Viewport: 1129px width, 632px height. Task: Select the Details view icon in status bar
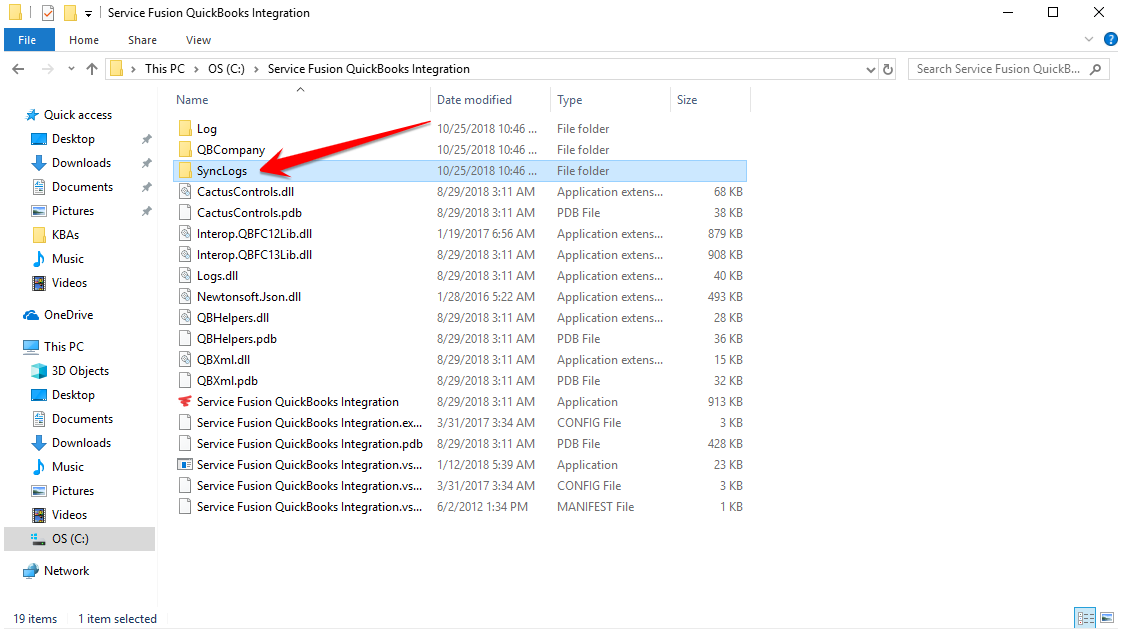(x=1085, y=618)
